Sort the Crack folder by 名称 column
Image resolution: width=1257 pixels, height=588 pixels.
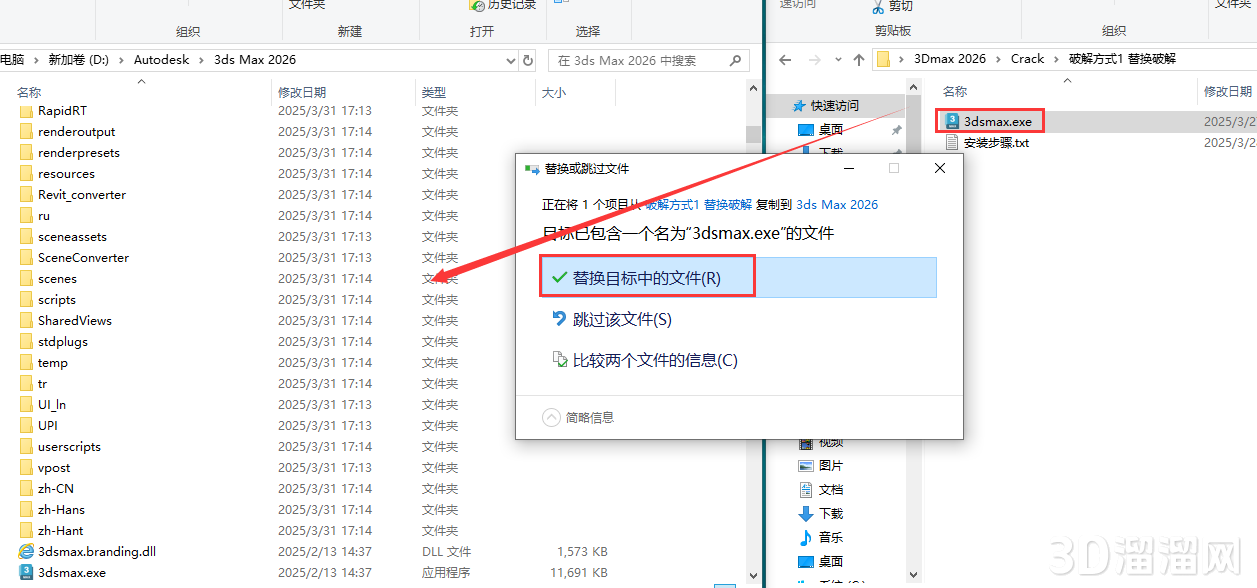[x=956, y=91]
